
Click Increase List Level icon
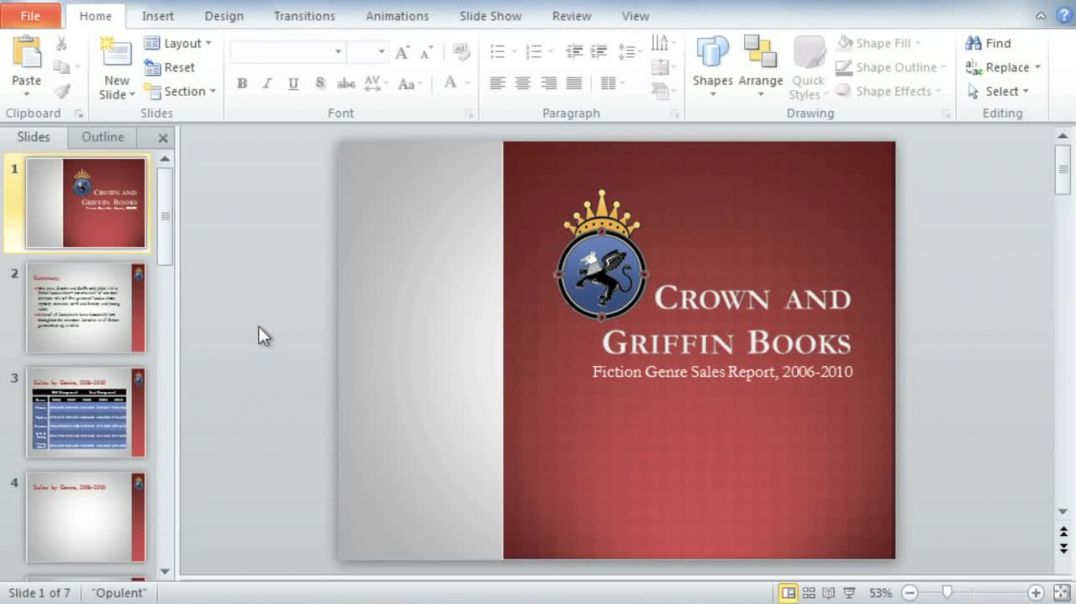[x=599, y=51]
